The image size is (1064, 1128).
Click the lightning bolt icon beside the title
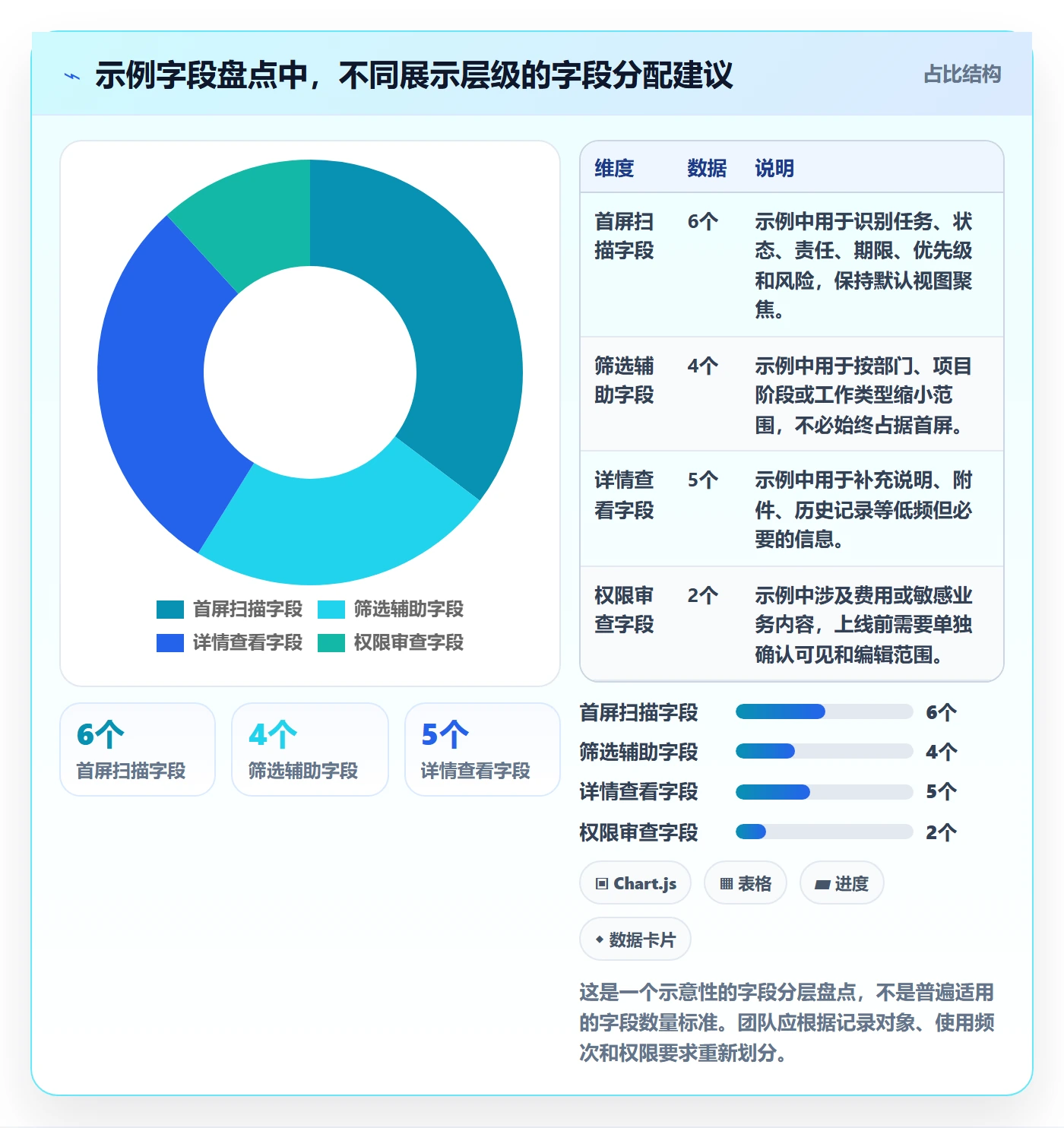tap(72, 76)
